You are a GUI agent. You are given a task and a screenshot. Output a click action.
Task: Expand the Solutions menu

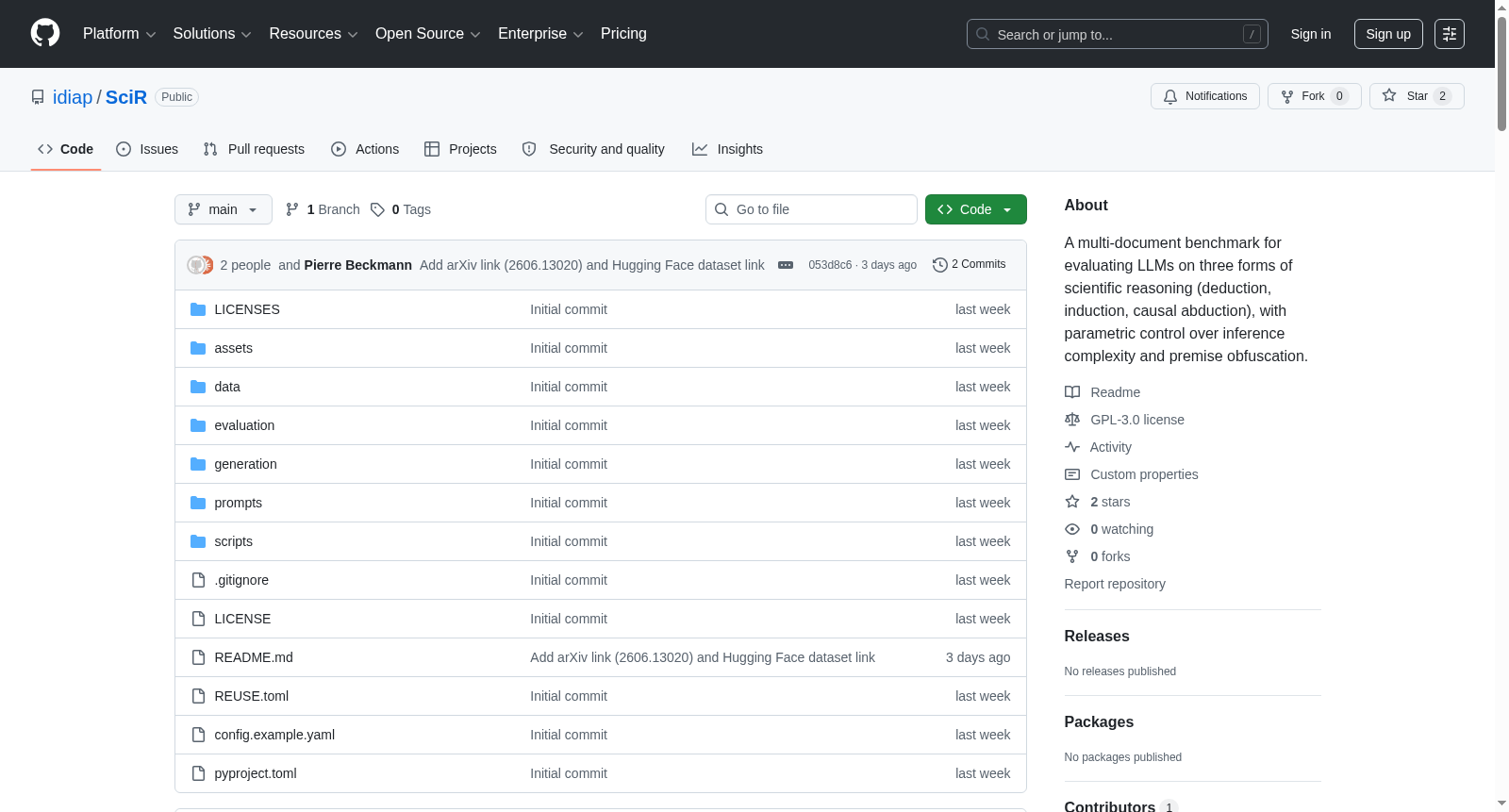click(212, 34)
